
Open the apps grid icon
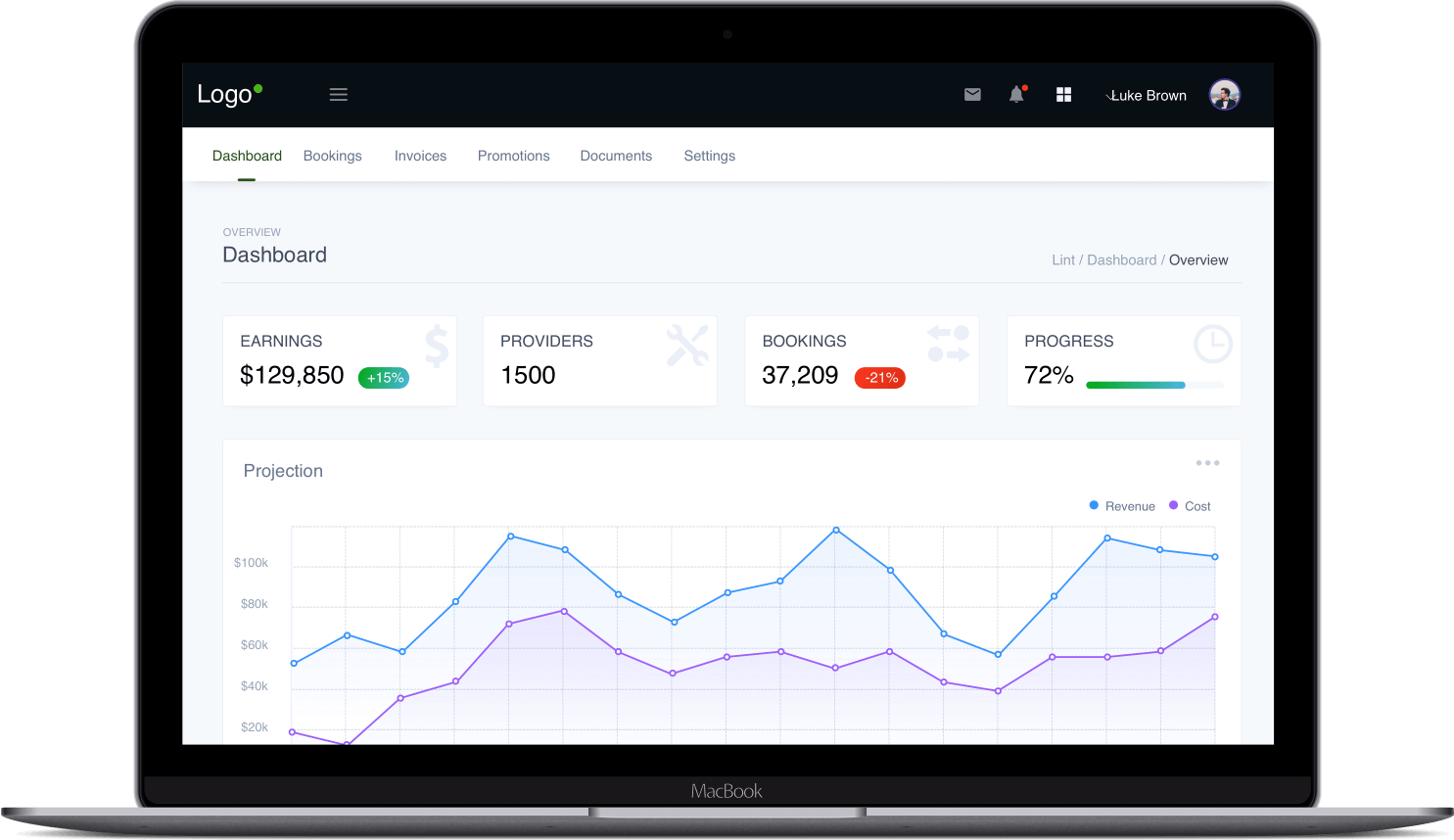point(1063,95)
